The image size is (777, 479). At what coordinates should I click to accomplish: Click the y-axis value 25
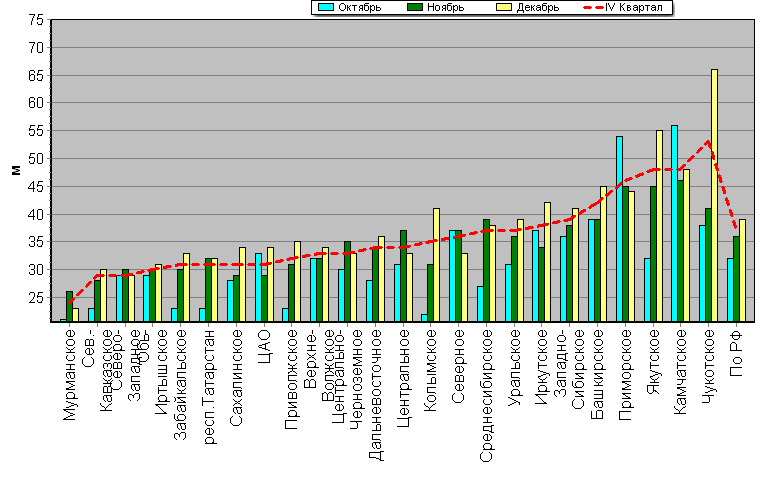coord(36,298)
